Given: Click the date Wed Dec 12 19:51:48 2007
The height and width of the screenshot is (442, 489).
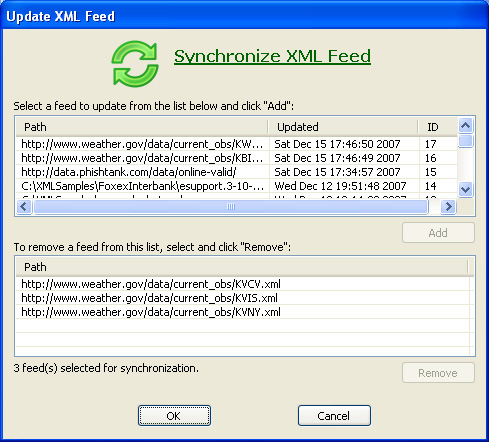Looking at the screenshot, I should point(340,186).
